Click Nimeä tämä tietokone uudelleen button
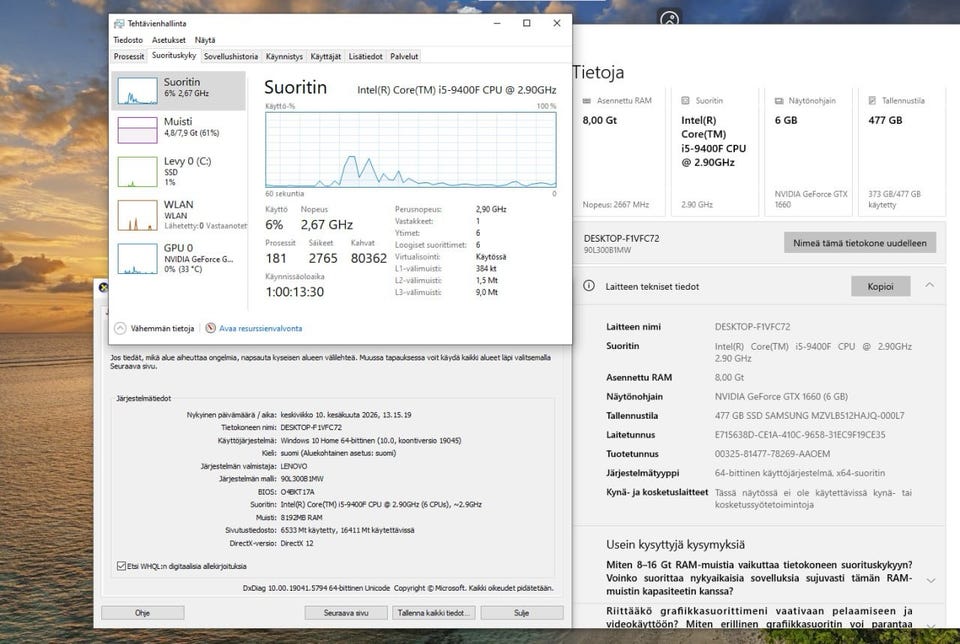 tap(860, 242)
